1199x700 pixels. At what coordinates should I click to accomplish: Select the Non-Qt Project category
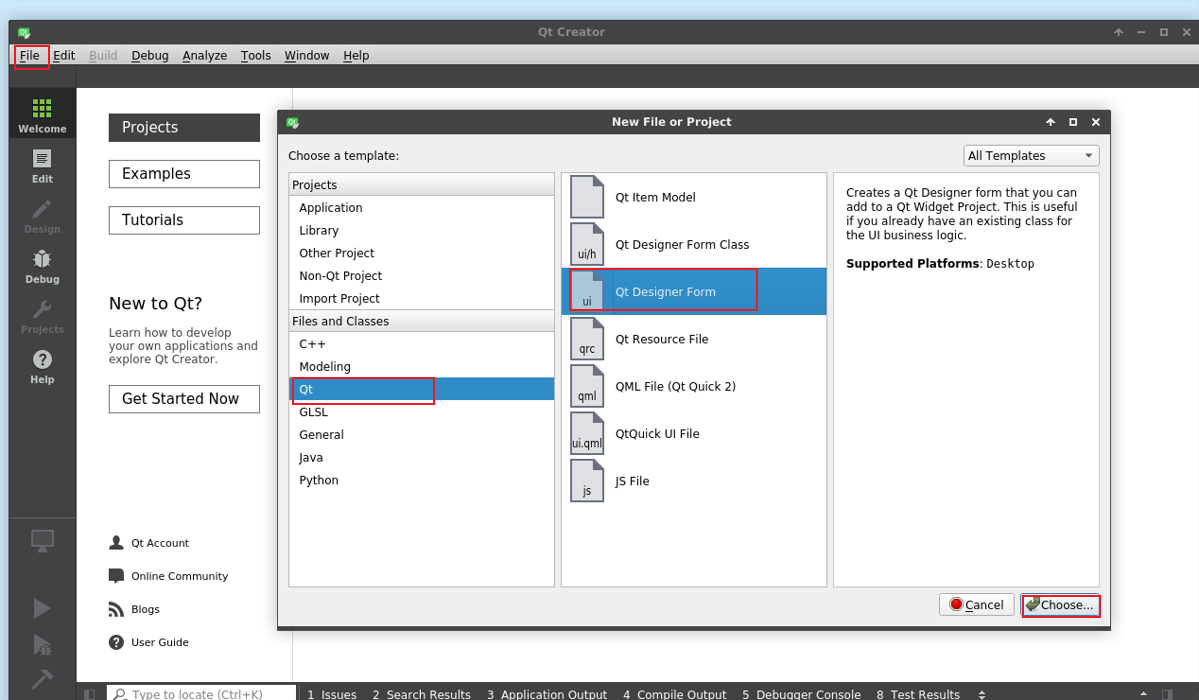click(x=421, y=276)
